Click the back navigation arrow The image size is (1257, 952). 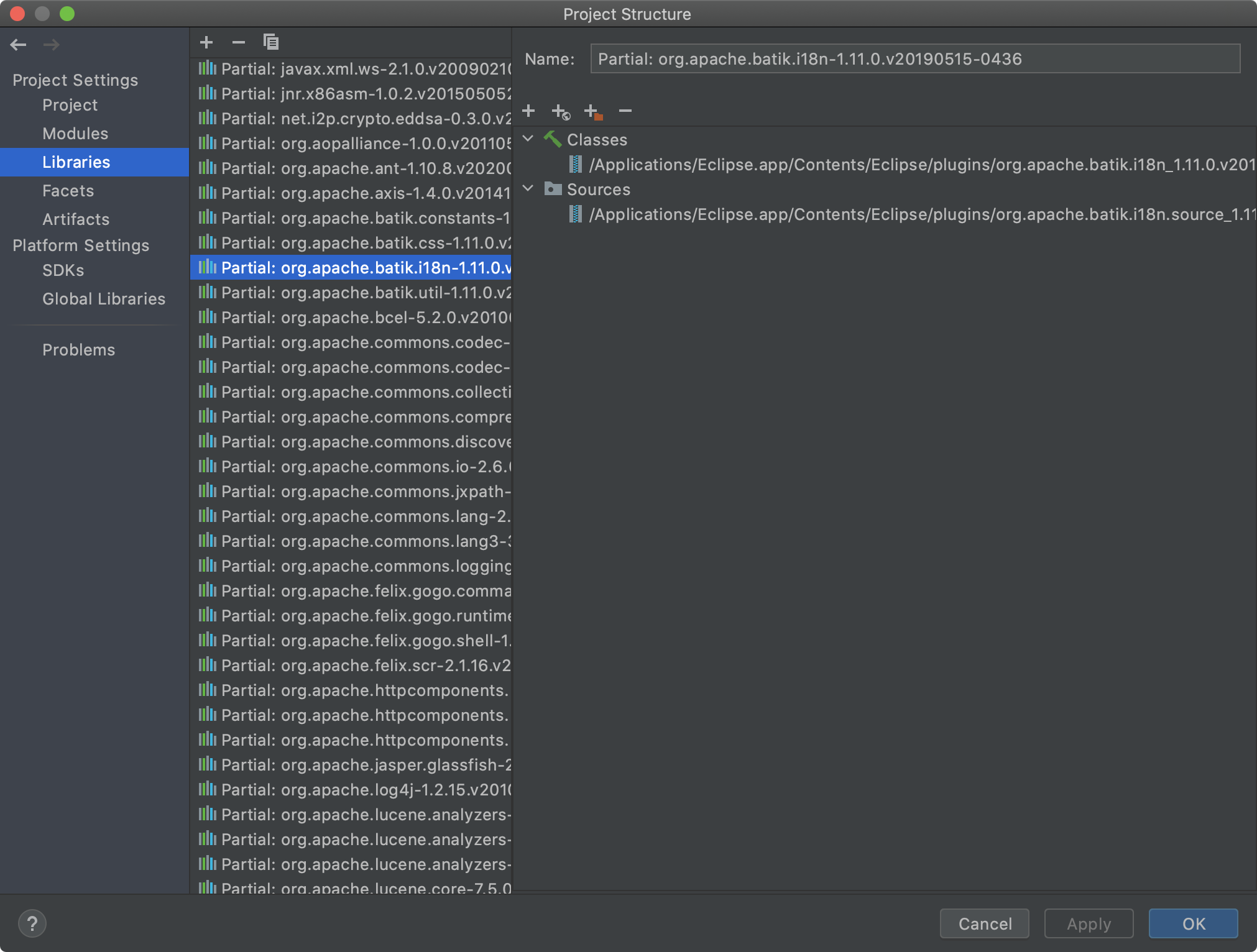(19, 45)
